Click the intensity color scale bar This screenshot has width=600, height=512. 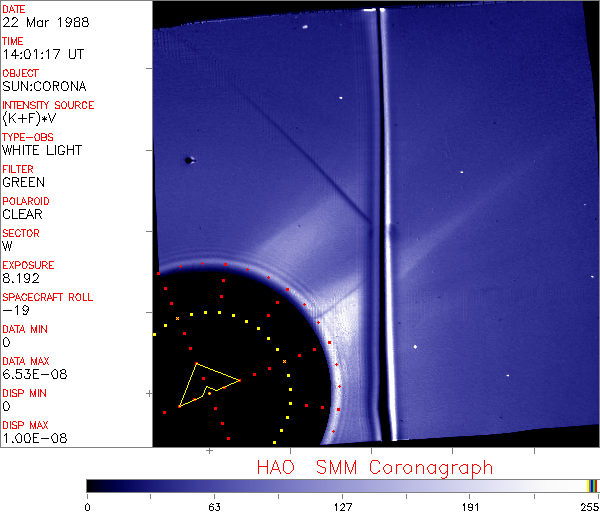pos(342,486)
